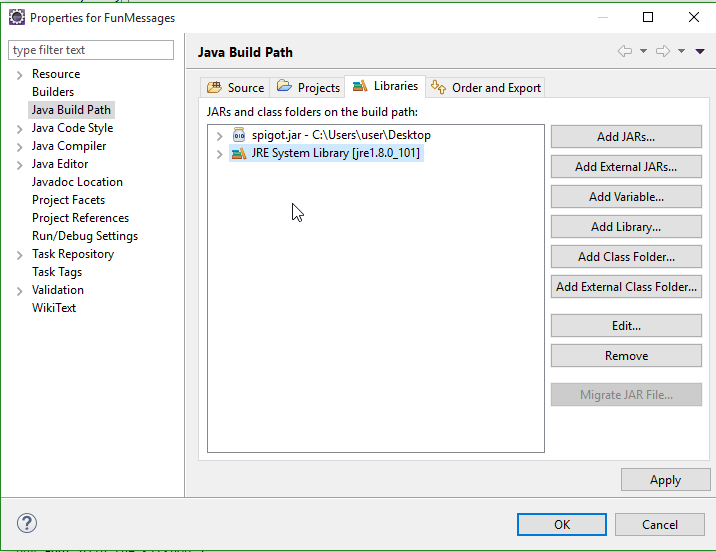Click the Add Library... button

626,226
